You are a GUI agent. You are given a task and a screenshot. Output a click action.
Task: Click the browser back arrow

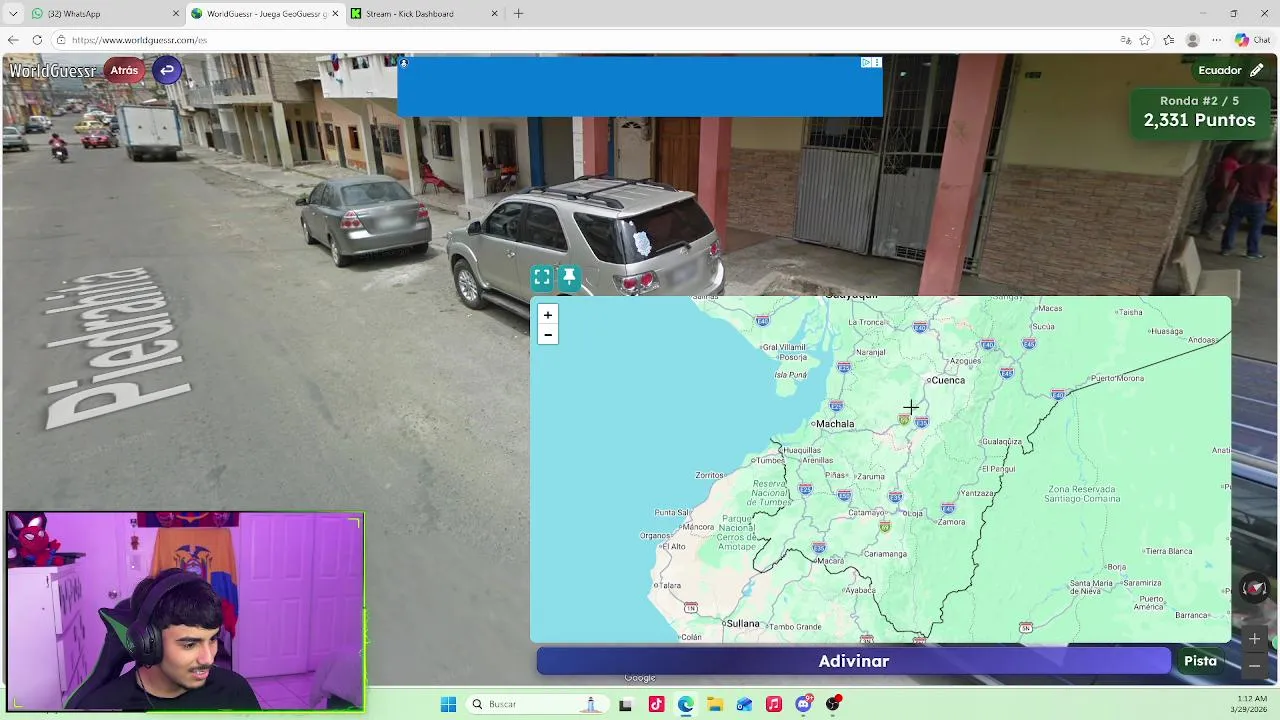13,40
